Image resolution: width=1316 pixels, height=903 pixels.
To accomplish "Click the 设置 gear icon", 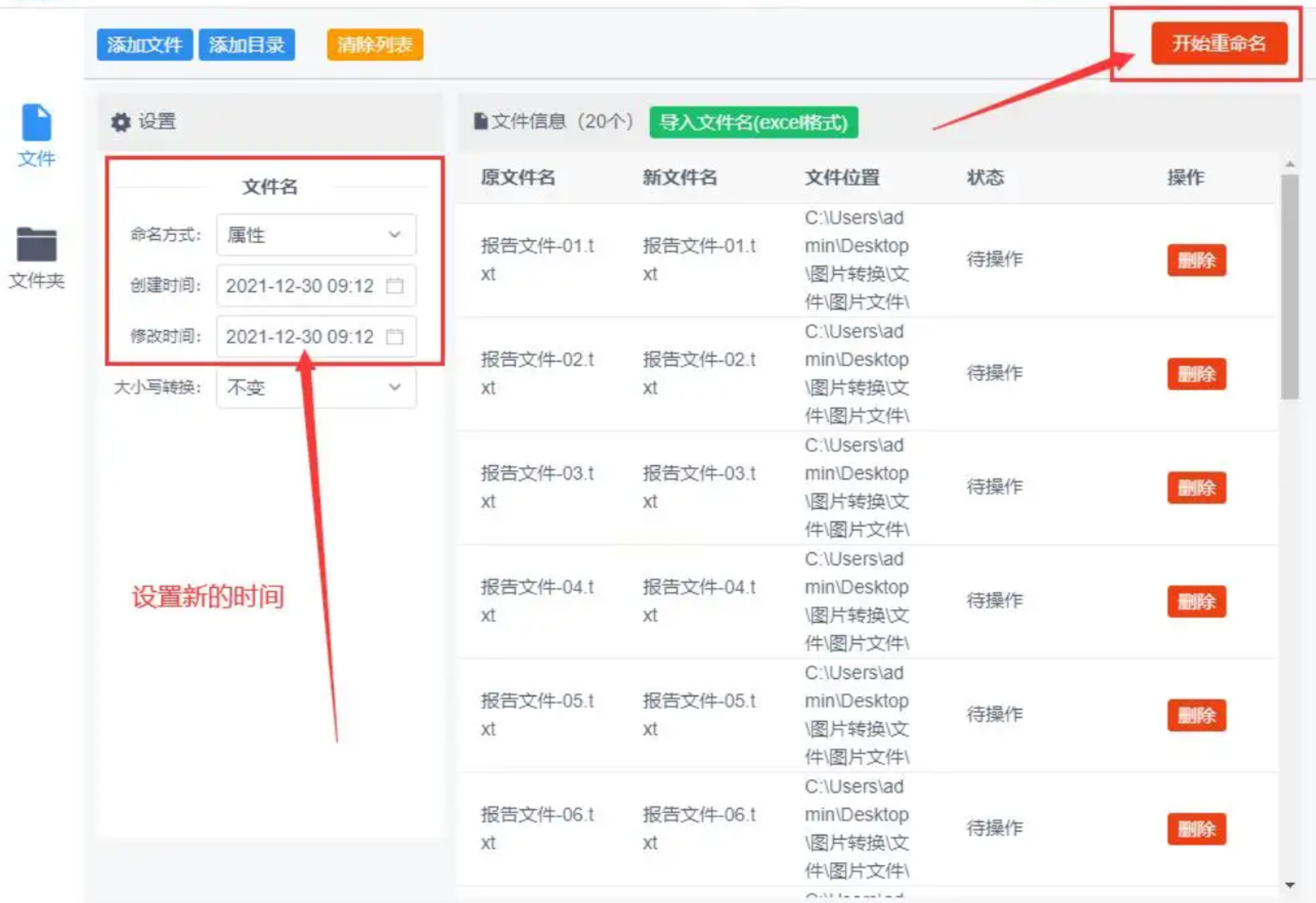I will click(121, 122).
